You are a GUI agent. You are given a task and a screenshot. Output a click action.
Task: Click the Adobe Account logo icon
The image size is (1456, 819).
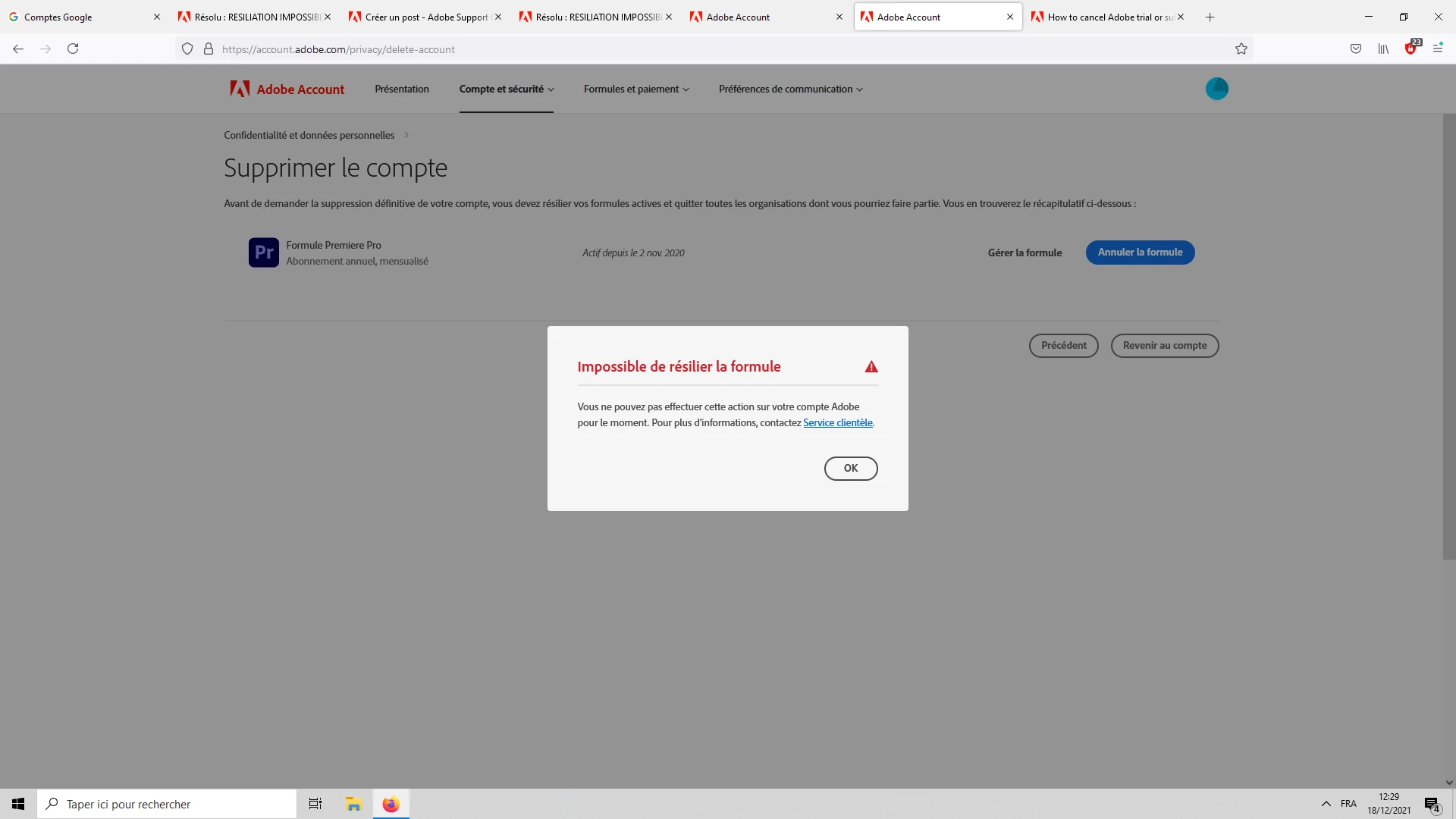pos(240,89)
